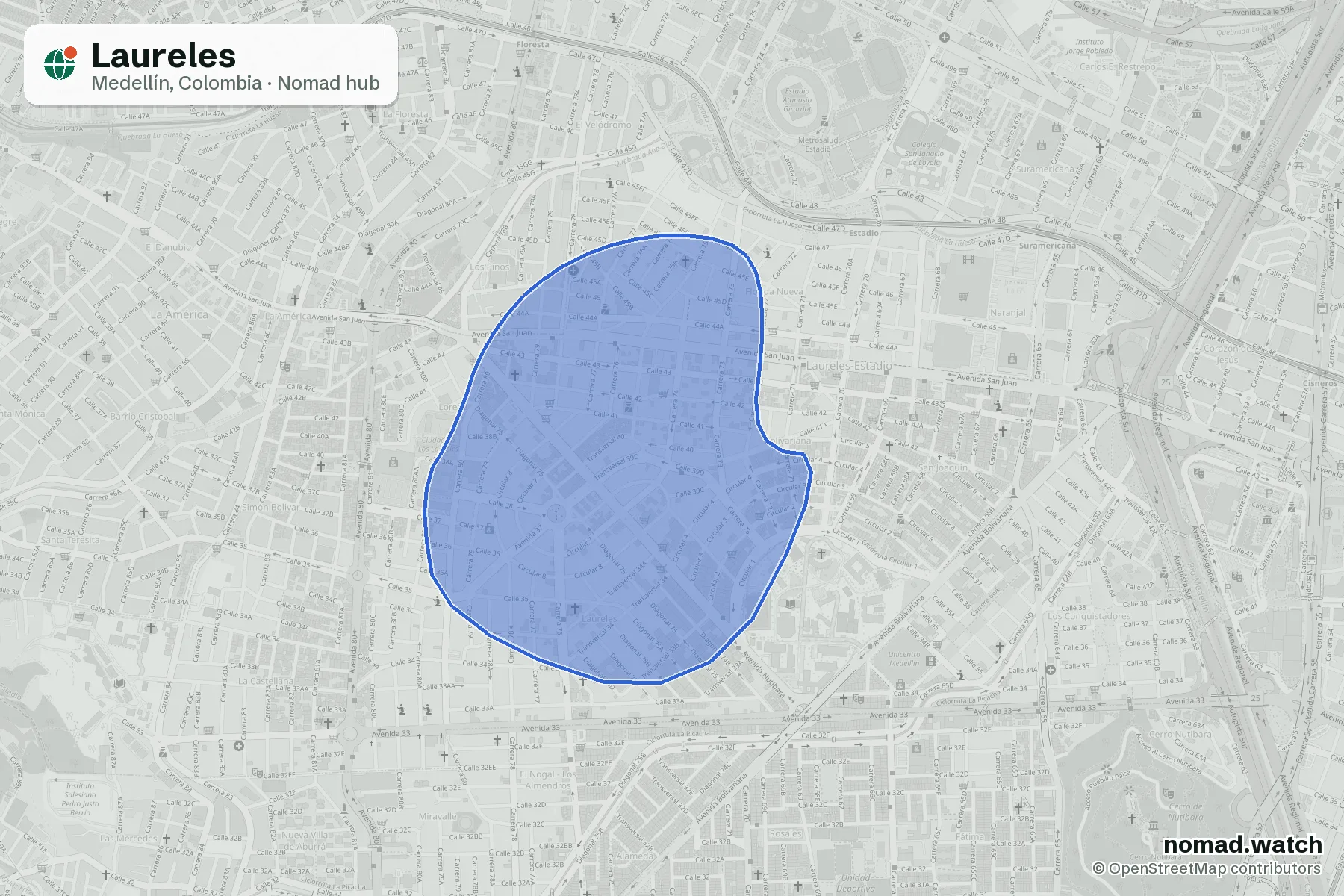Click the Las Mercedes label
This screenshot has width=1344, height=896.
pyautogui.click(x=128, y=839)
